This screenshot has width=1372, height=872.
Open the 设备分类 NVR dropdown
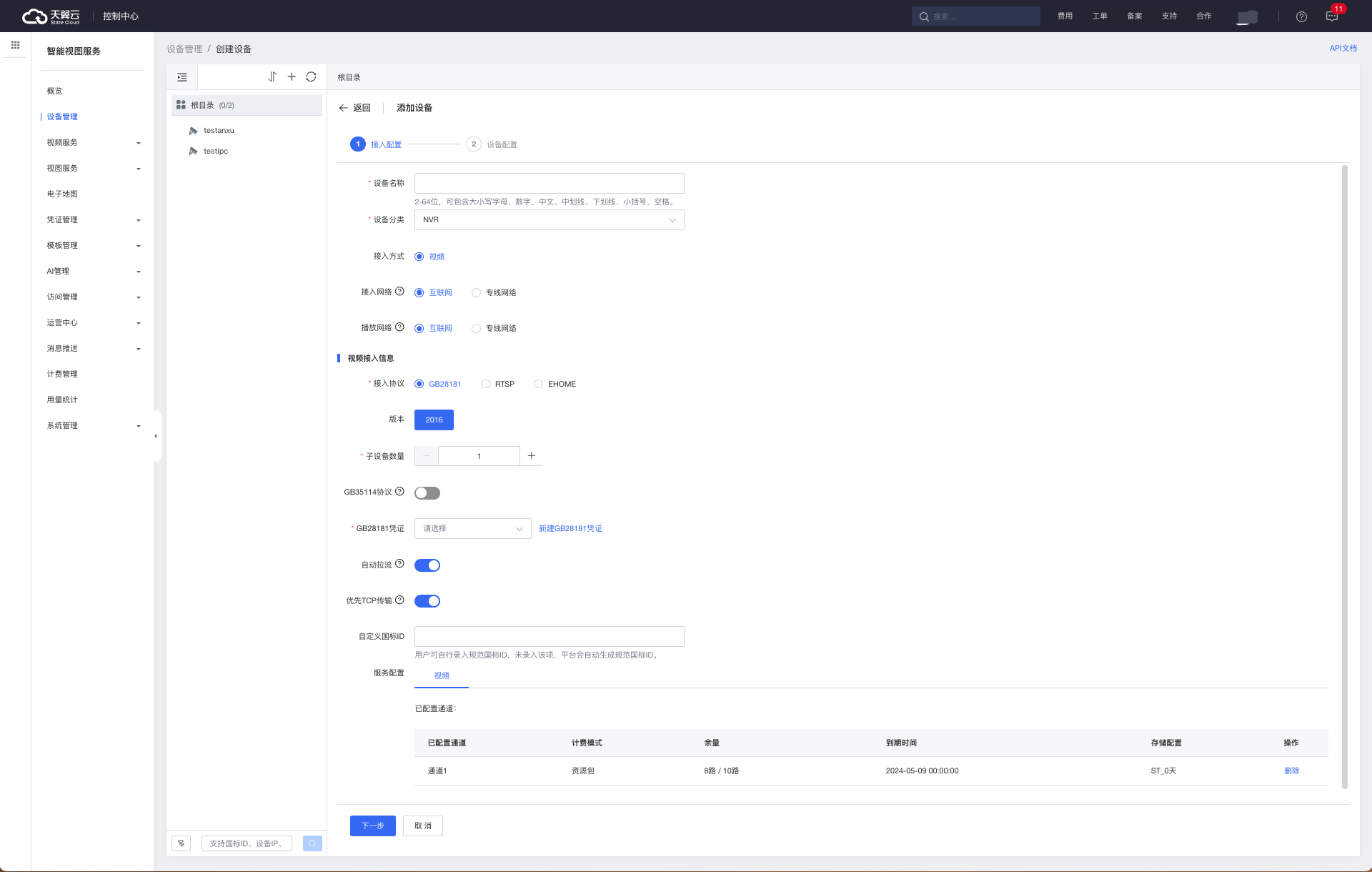point(549,220)
